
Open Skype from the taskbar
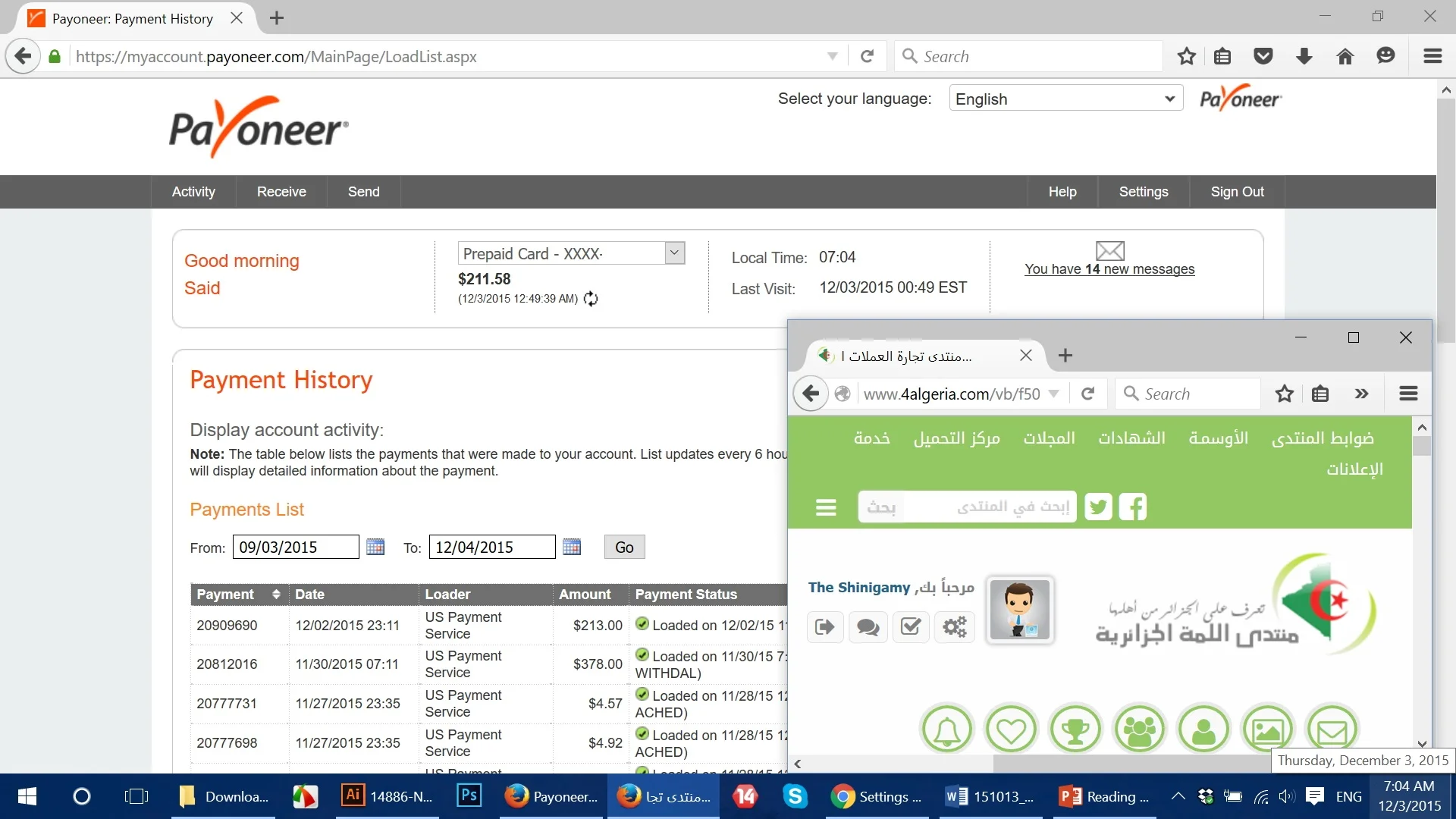click(x=795, y=796)
